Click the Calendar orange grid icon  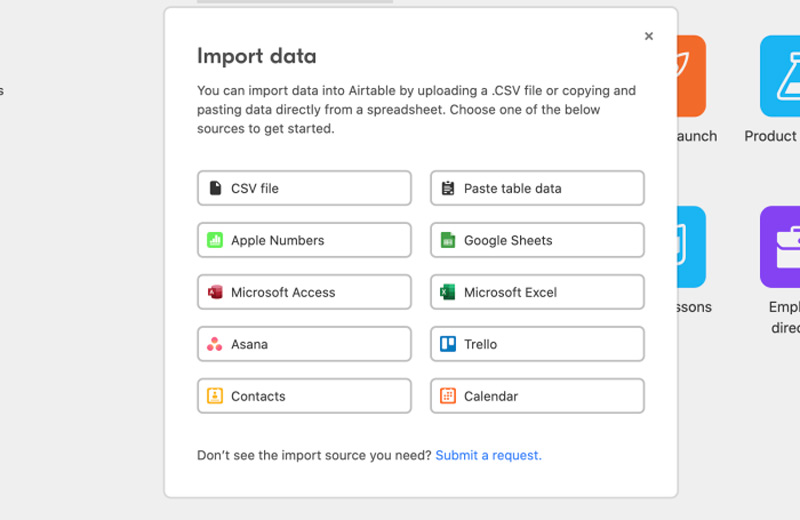coord(448,396)
